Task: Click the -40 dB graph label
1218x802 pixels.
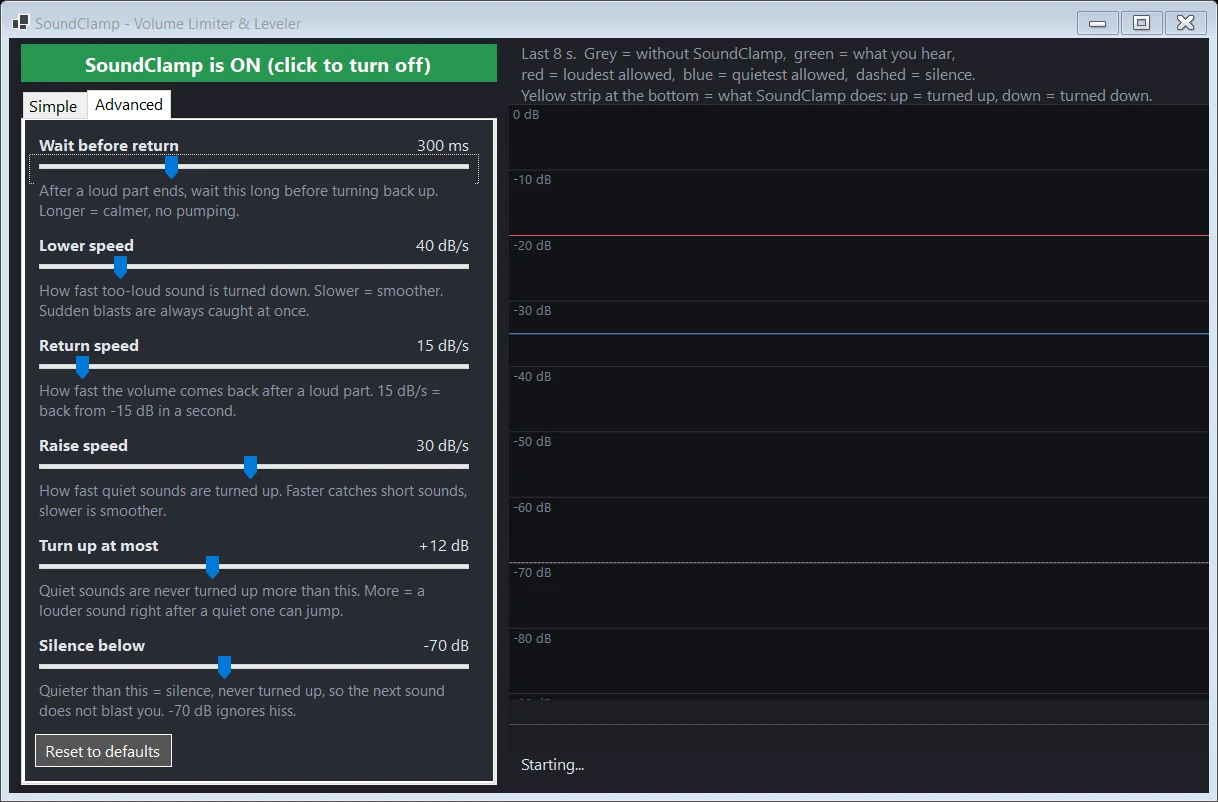Action: pos(532,377)
